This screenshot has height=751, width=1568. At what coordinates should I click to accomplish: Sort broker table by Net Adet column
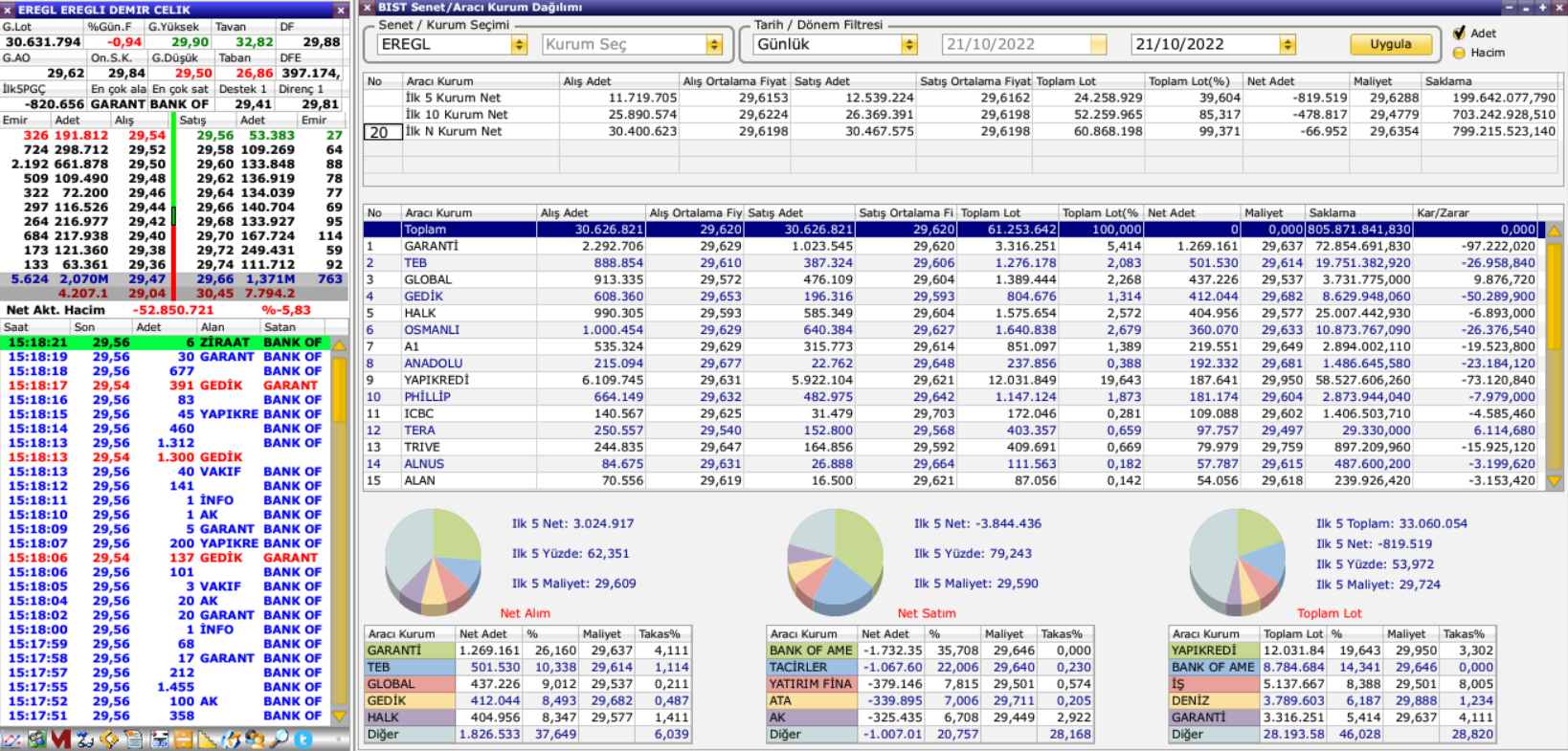1192,213
